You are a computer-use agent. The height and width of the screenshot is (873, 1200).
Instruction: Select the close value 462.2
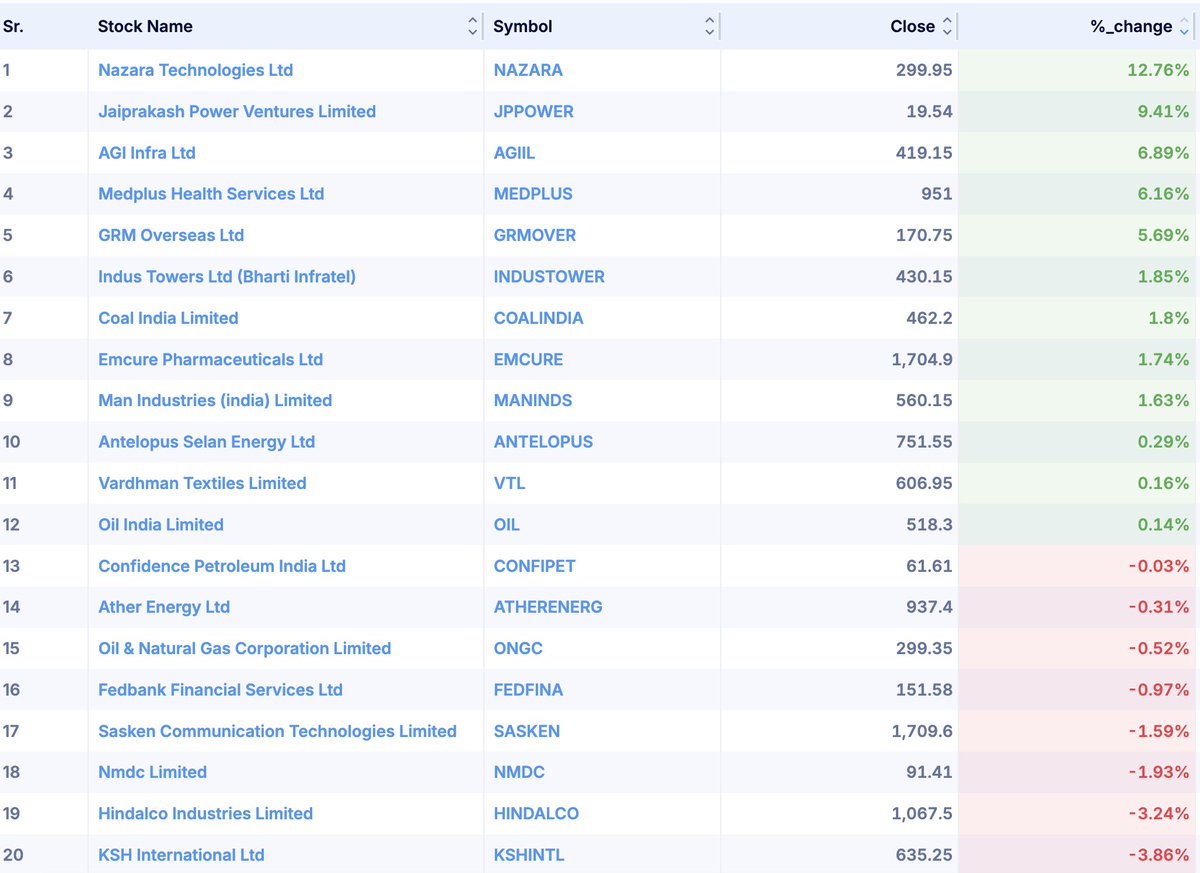pyautogui.click(x=929, y=318)
